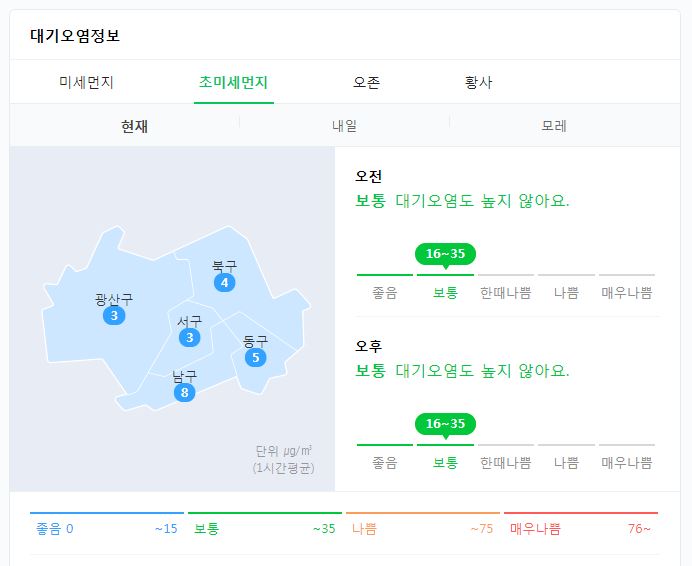Image resolution: width=692 pixels, height=566 pixels.
Task: Click the 북구 value badge 4
Action: (x=225, y=283)
